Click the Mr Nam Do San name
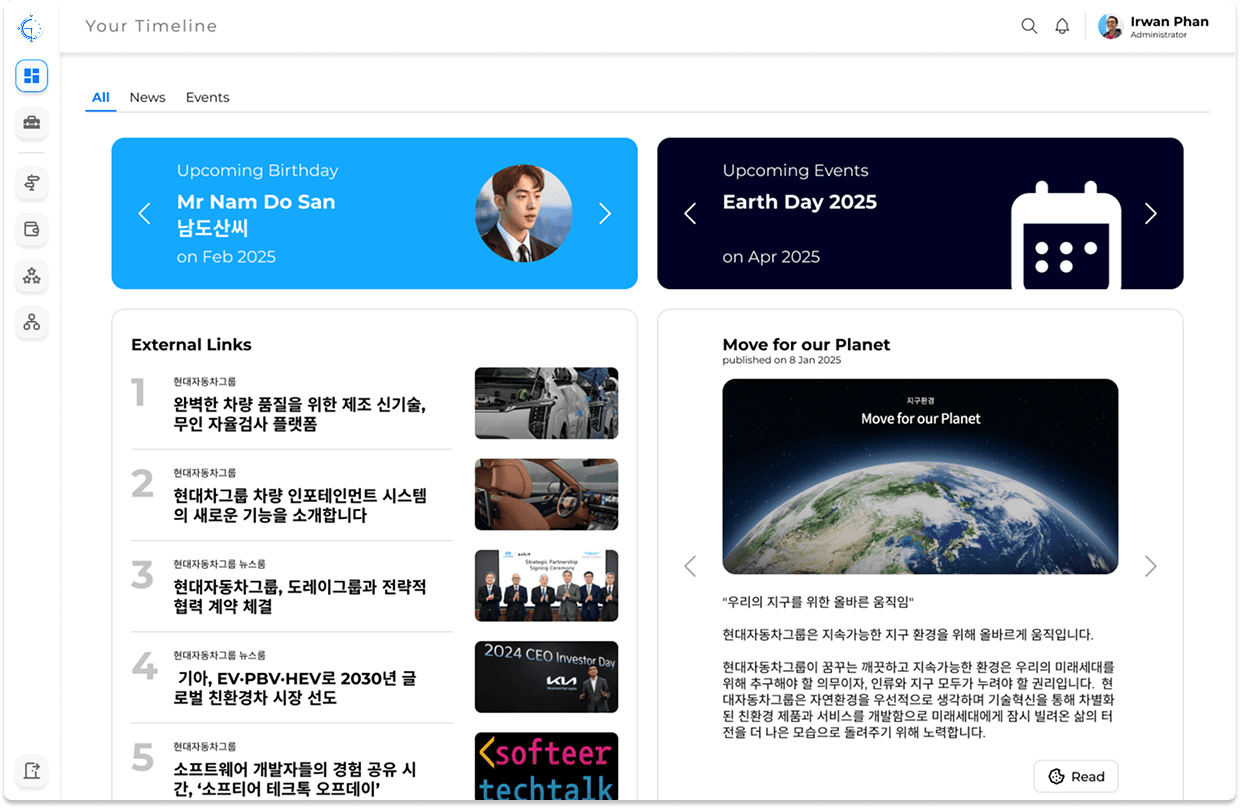The image size is (1240, 808). click(x=256, y=202)
